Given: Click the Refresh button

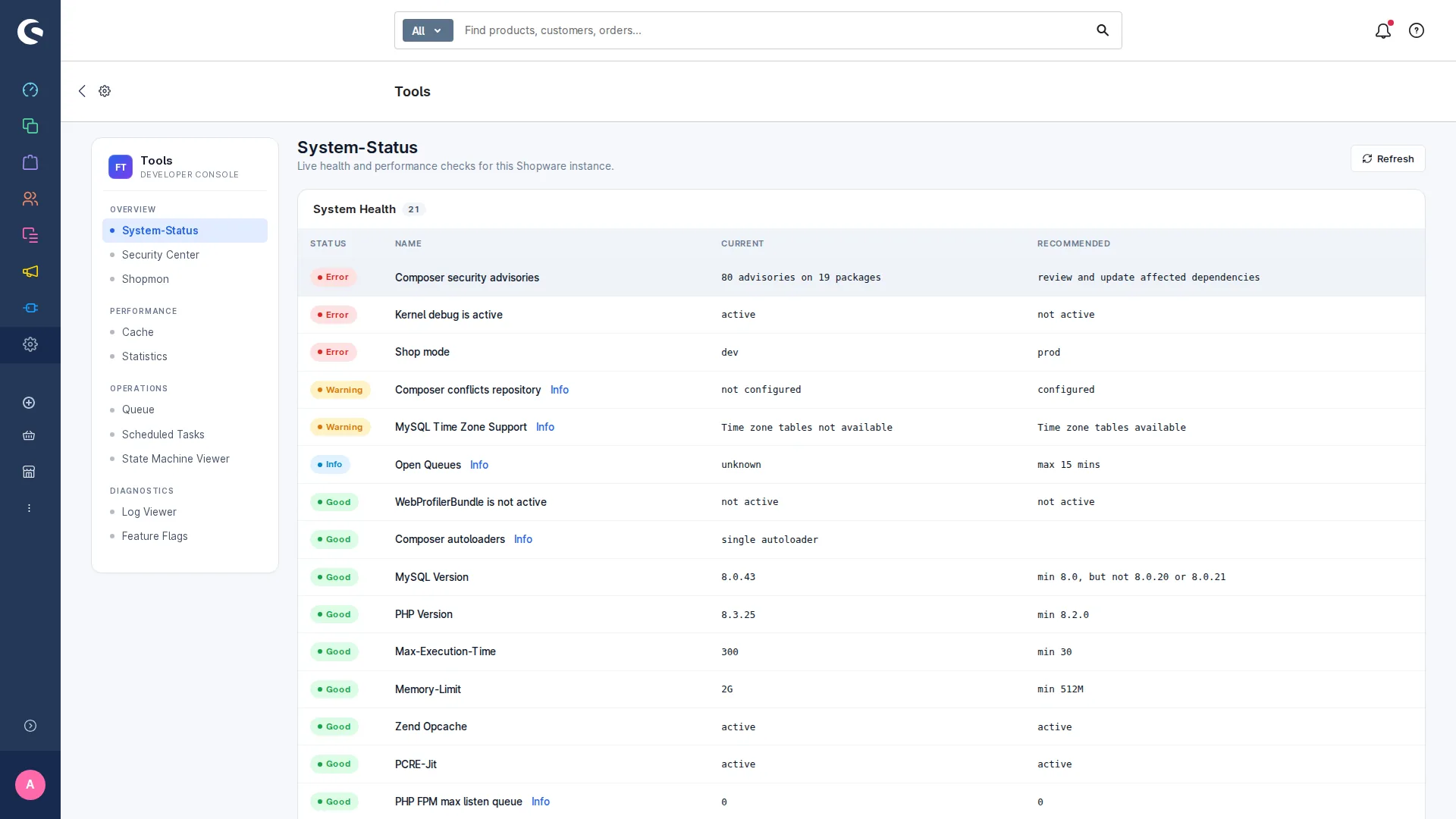Looking at the screenshot, I should [x=1388, y=158].
